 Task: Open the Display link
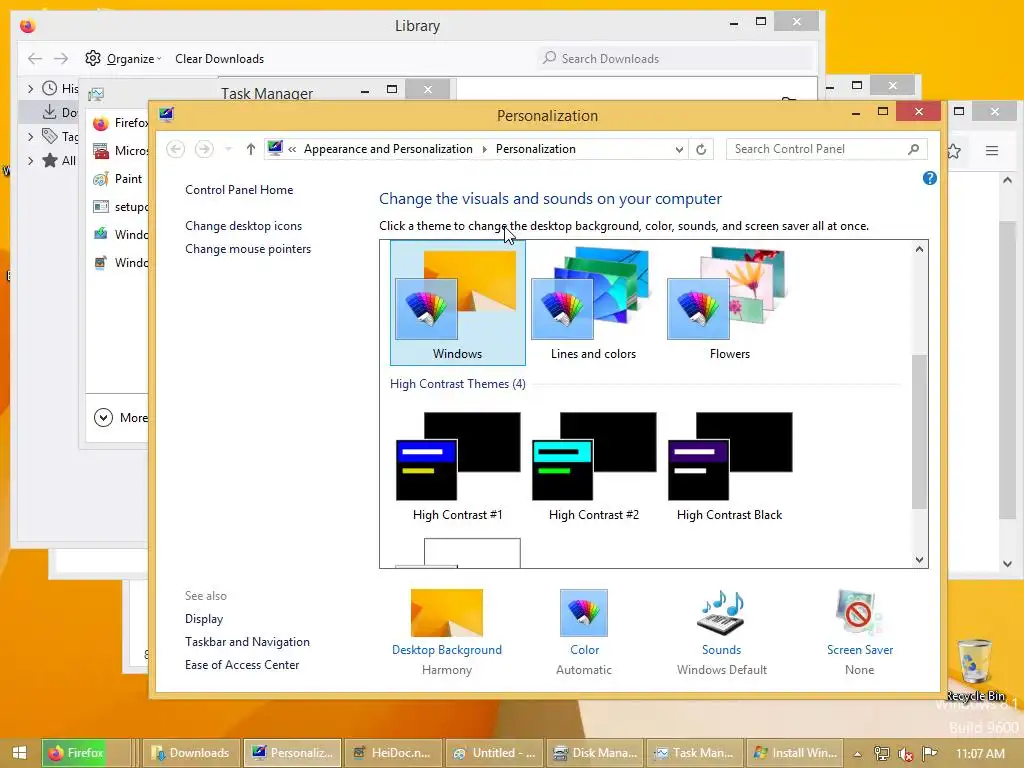(x=204, y=619)
